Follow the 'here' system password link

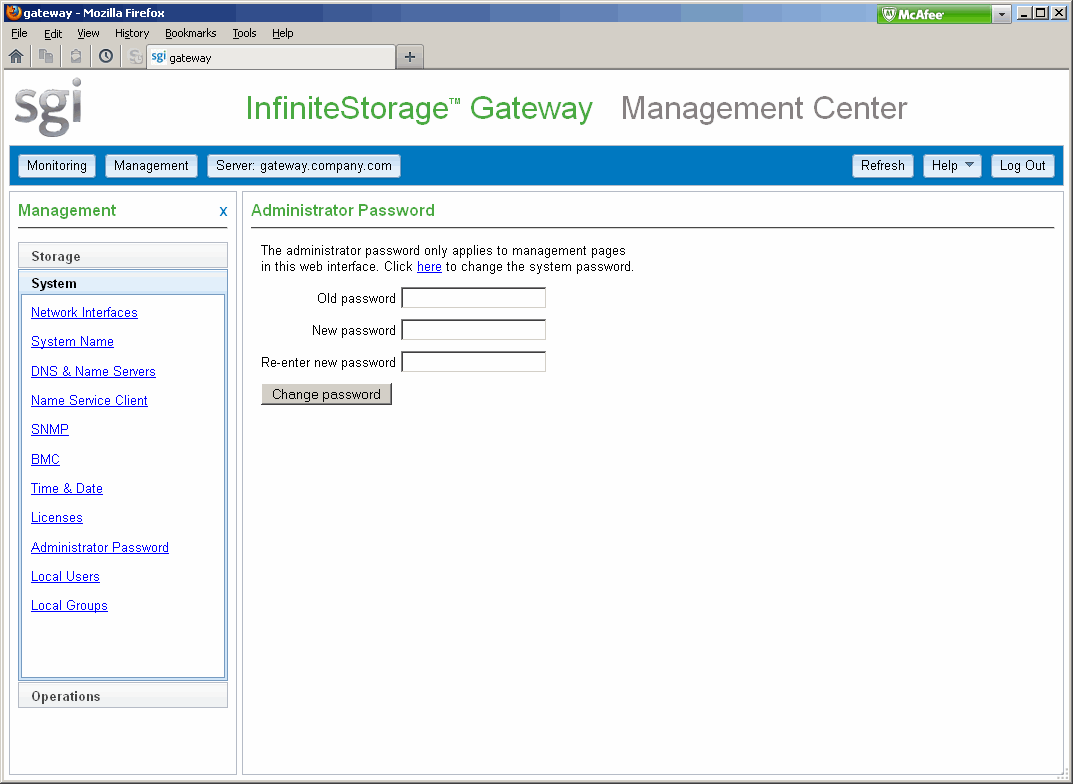(429, 267)
